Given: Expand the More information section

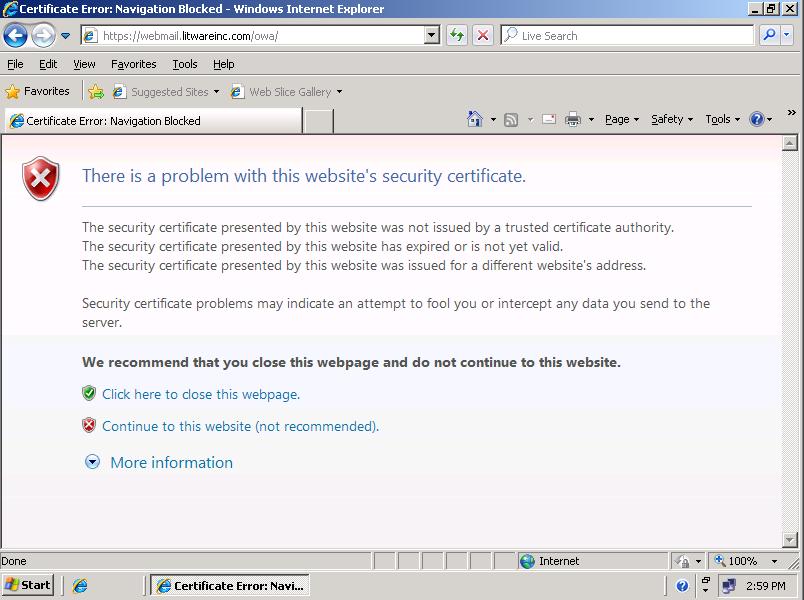Looking at the screenshot, I should [x=171, y=463].
